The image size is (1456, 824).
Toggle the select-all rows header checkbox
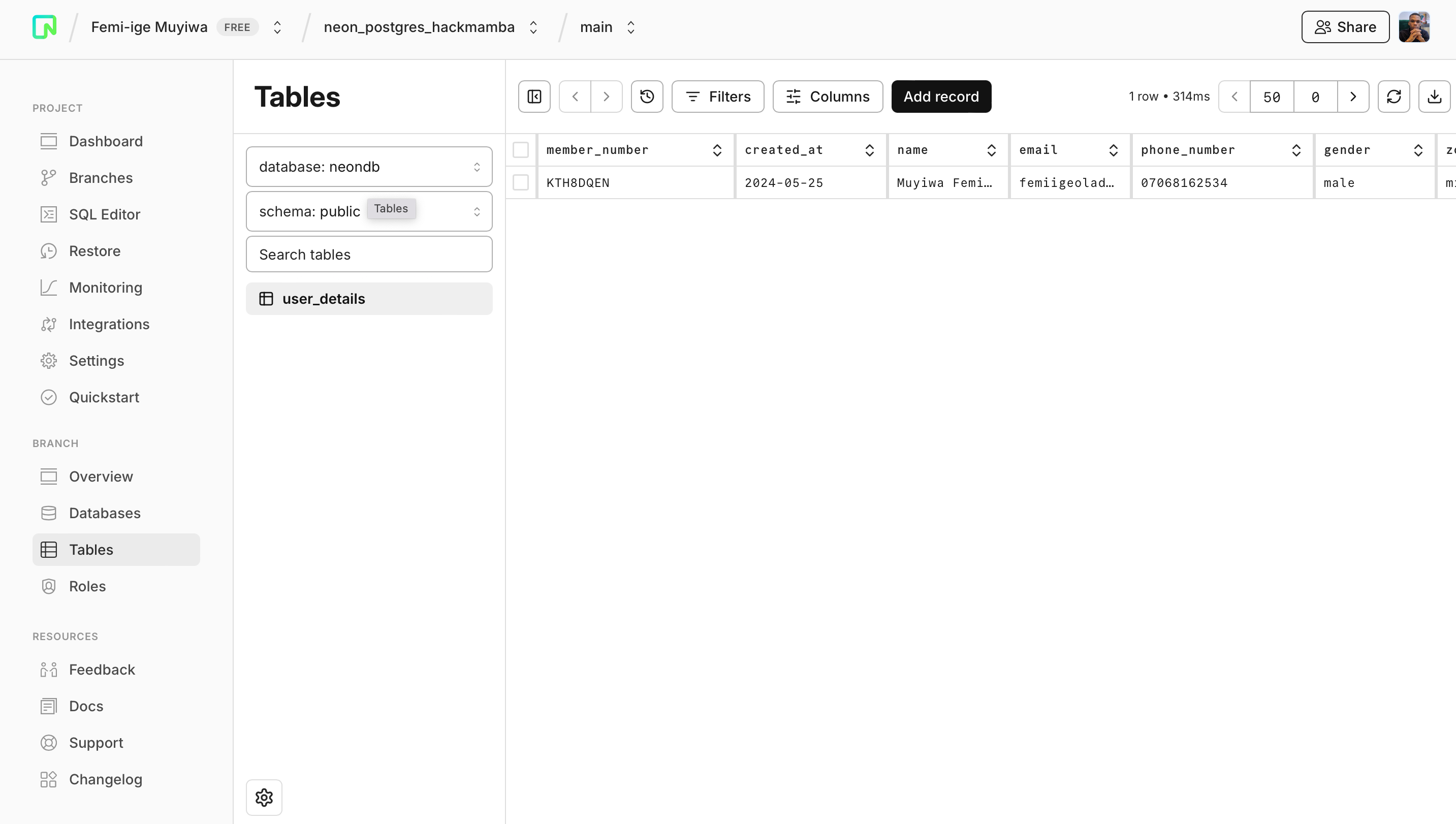tap(520, 150)
